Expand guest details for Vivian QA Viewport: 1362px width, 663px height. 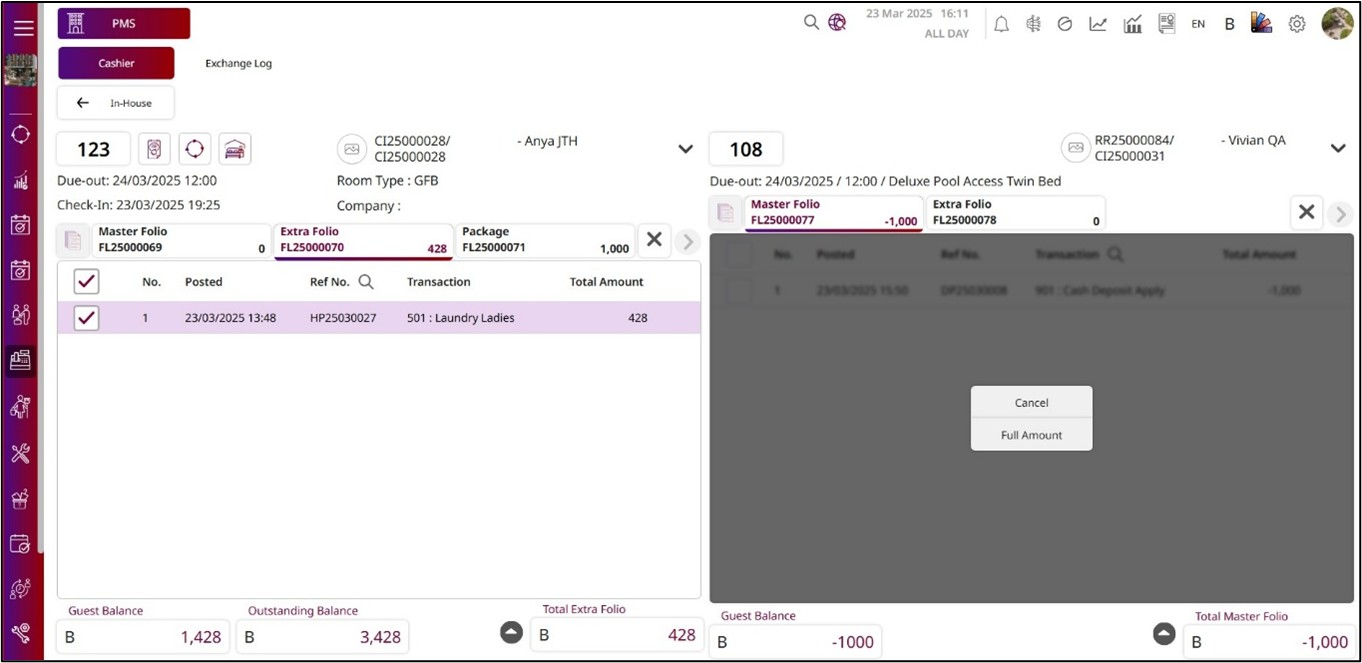tap(1338, 148)
